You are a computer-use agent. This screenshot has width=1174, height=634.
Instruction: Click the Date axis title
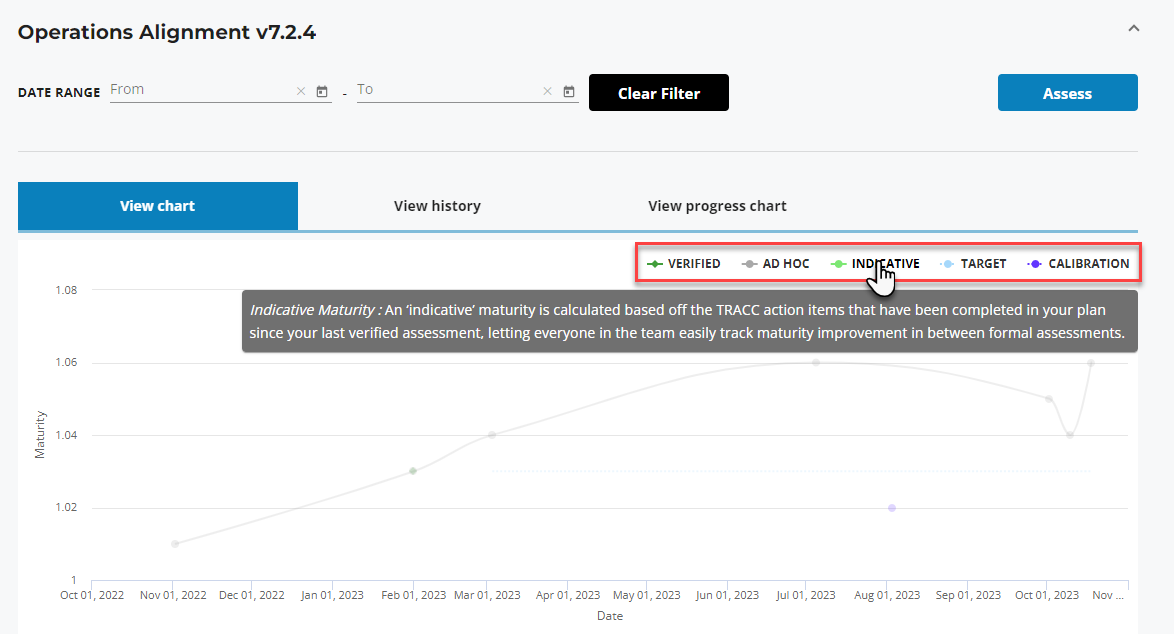pyautogui.click(x=609, y=615)
